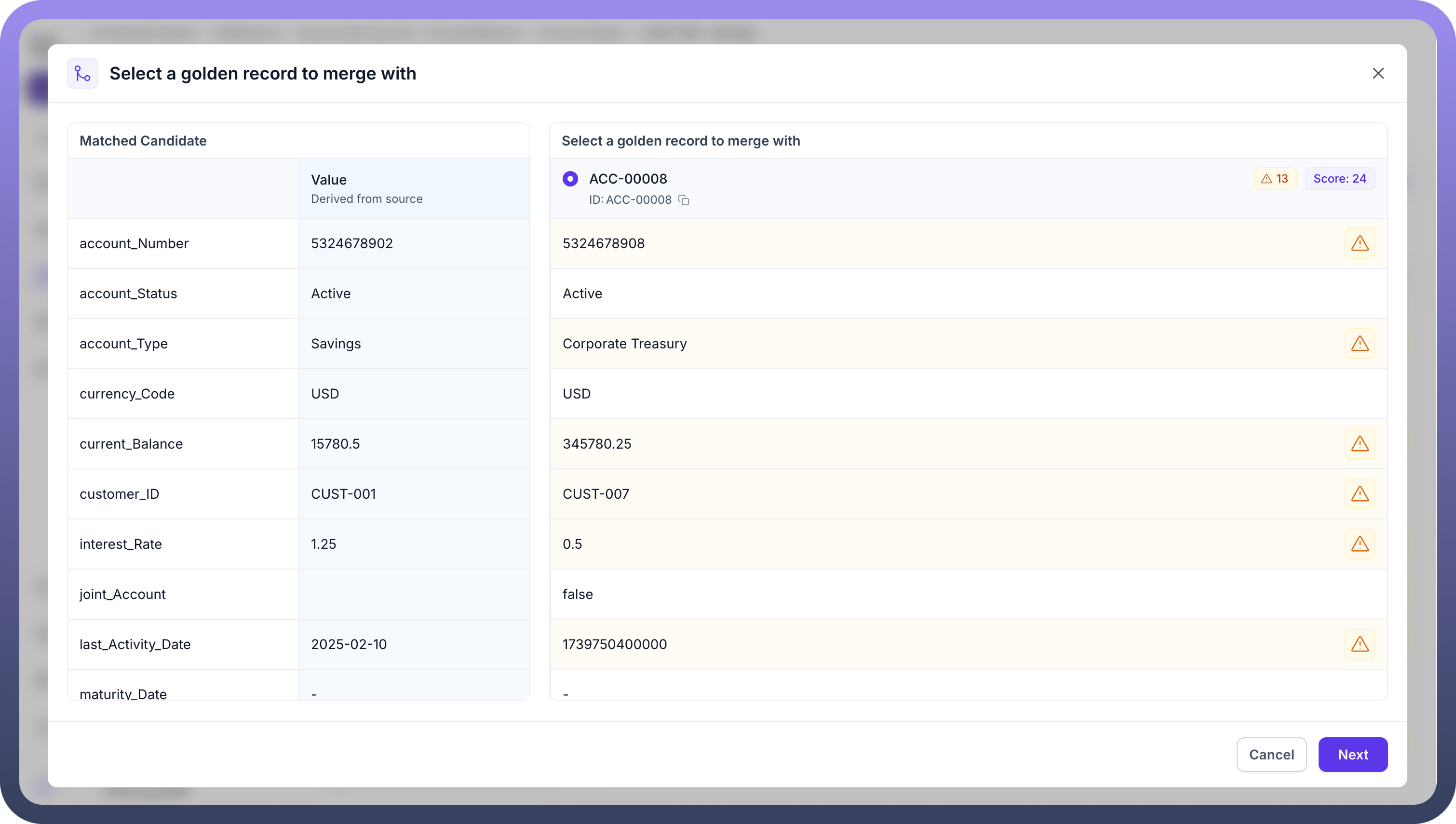Click the maturity_Date field label

click(123, 693)
